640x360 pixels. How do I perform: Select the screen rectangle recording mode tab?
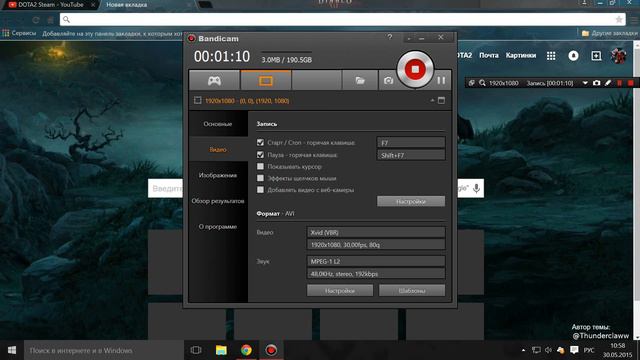(x=266, y=80)
